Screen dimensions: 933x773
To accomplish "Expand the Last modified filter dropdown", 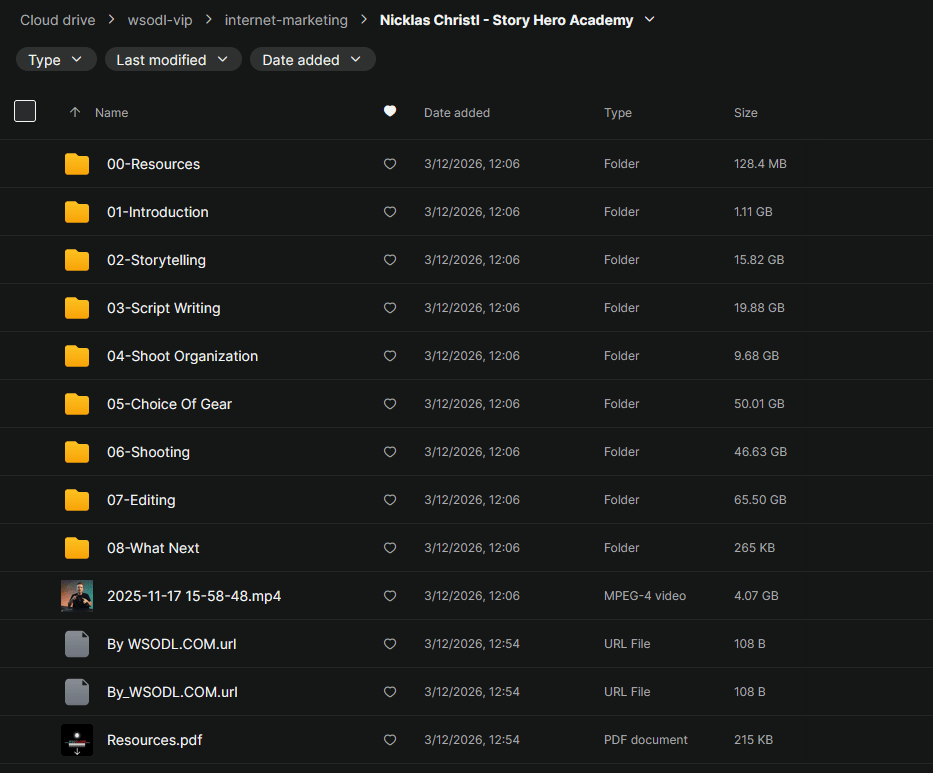I will point(172,60).
